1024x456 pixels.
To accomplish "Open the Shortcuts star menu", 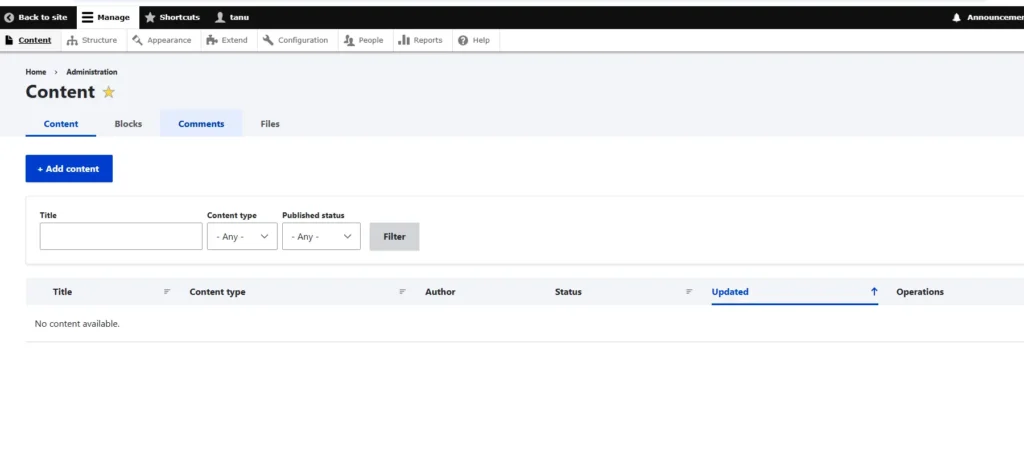I will click(172, 18).
